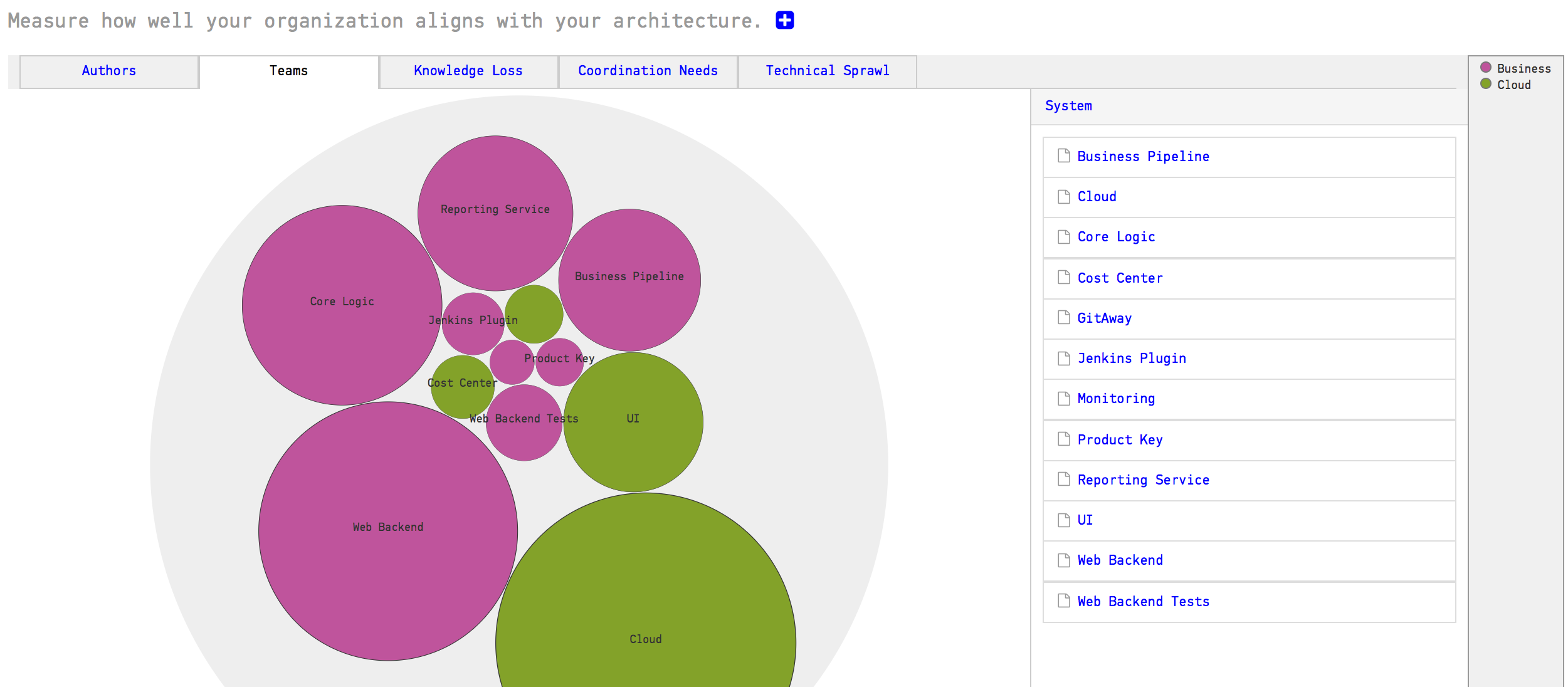Open Cloud link in system list
Viewport: 1568px width, 687px height.
[1097, 197]
